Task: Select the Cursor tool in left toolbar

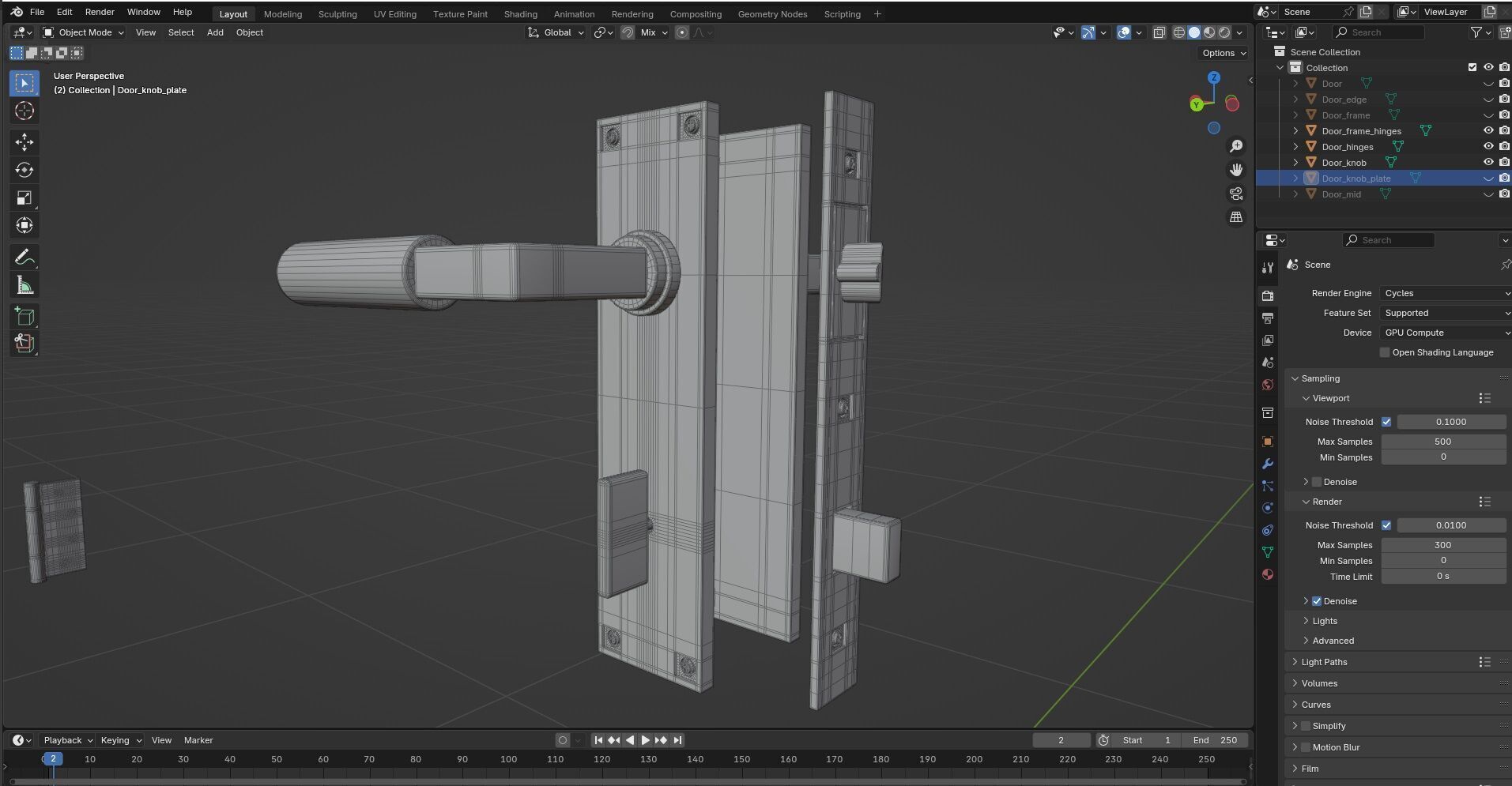Action: pos(25,111)
